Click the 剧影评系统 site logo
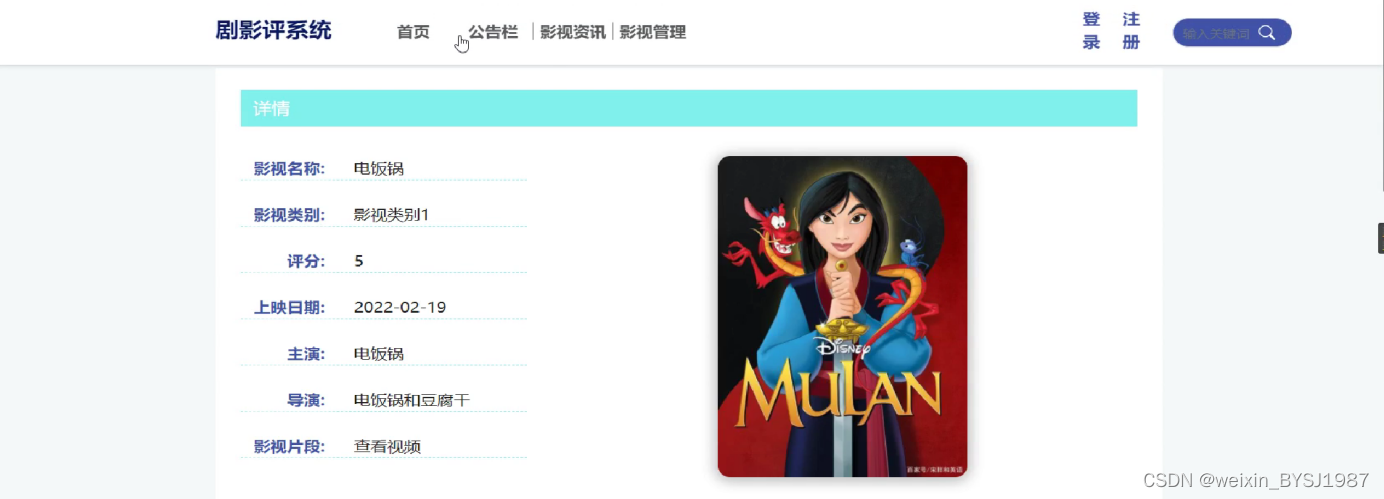 [273, 30]
